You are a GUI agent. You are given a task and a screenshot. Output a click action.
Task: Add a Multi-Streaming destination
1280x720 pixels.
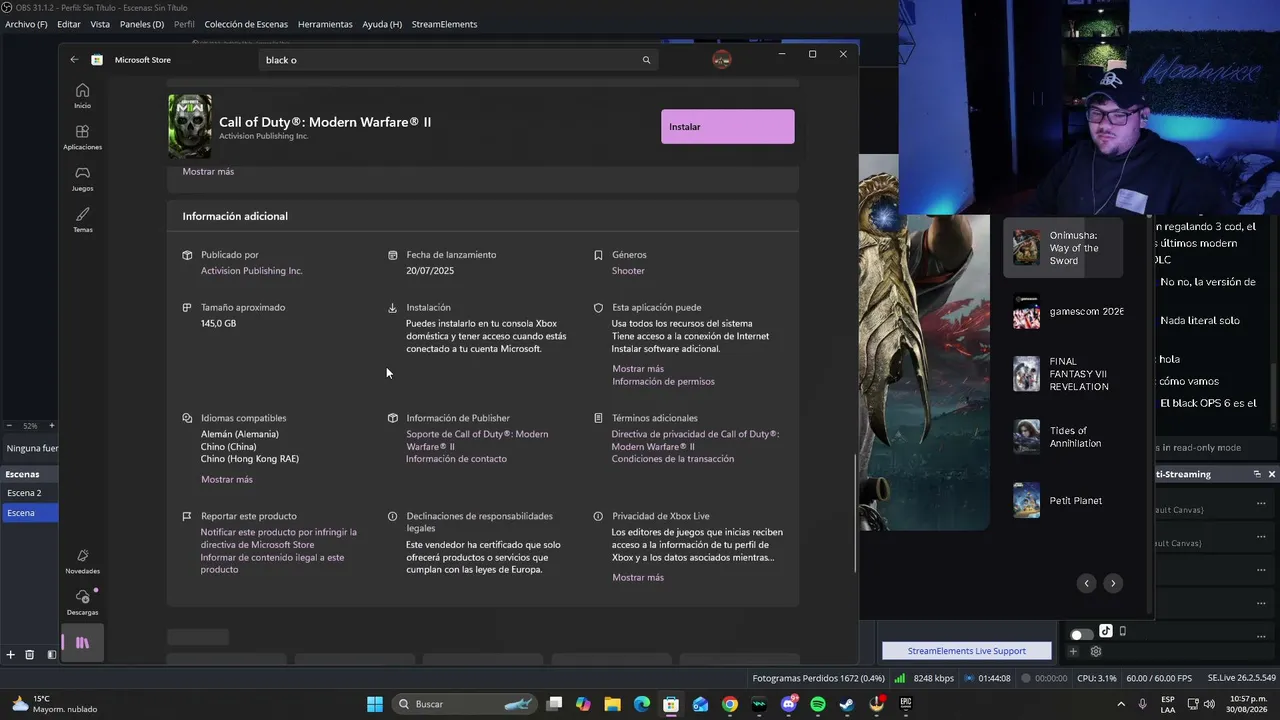click(1073, 651)
